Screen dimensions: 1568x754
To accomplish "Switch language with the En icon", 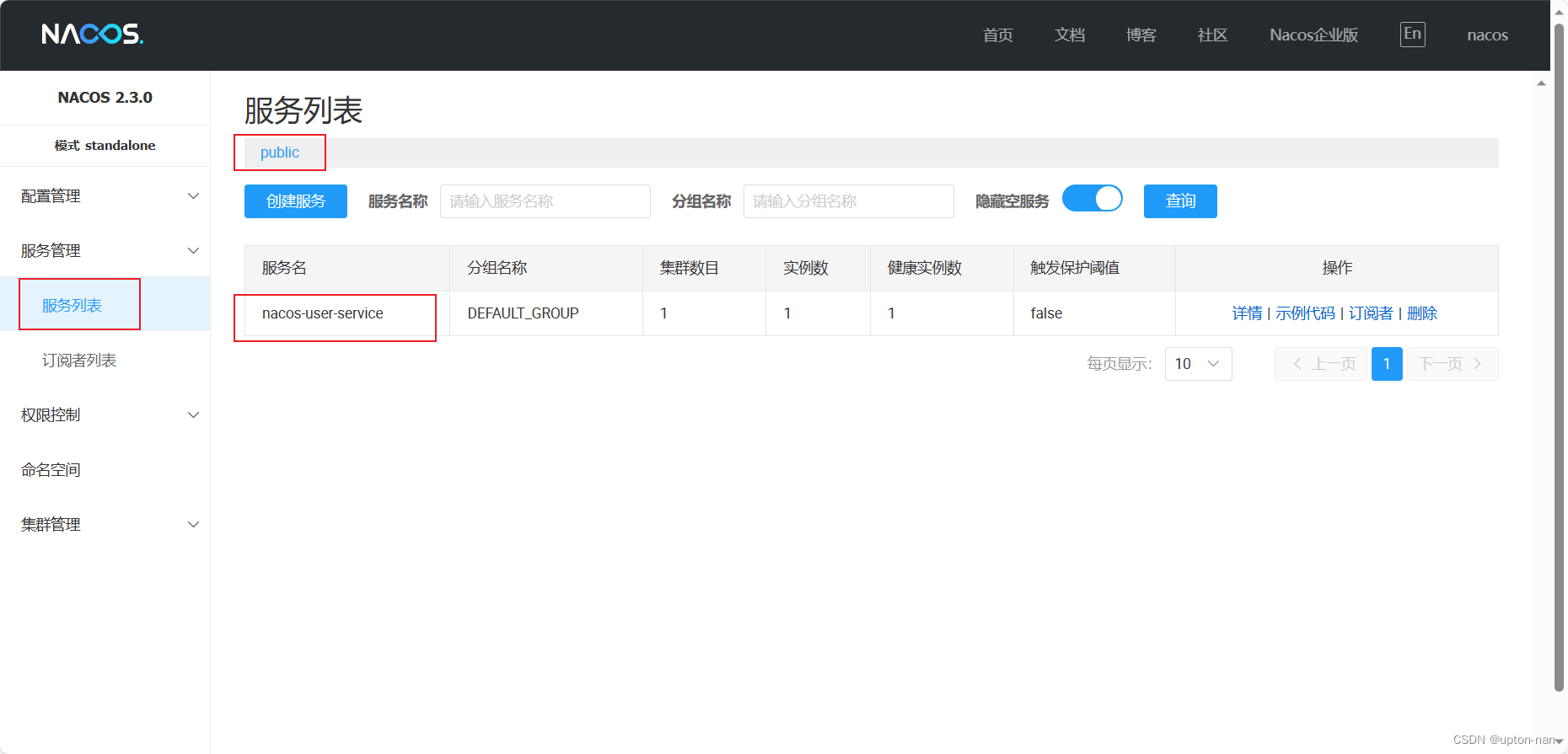I will point(1412,35).
